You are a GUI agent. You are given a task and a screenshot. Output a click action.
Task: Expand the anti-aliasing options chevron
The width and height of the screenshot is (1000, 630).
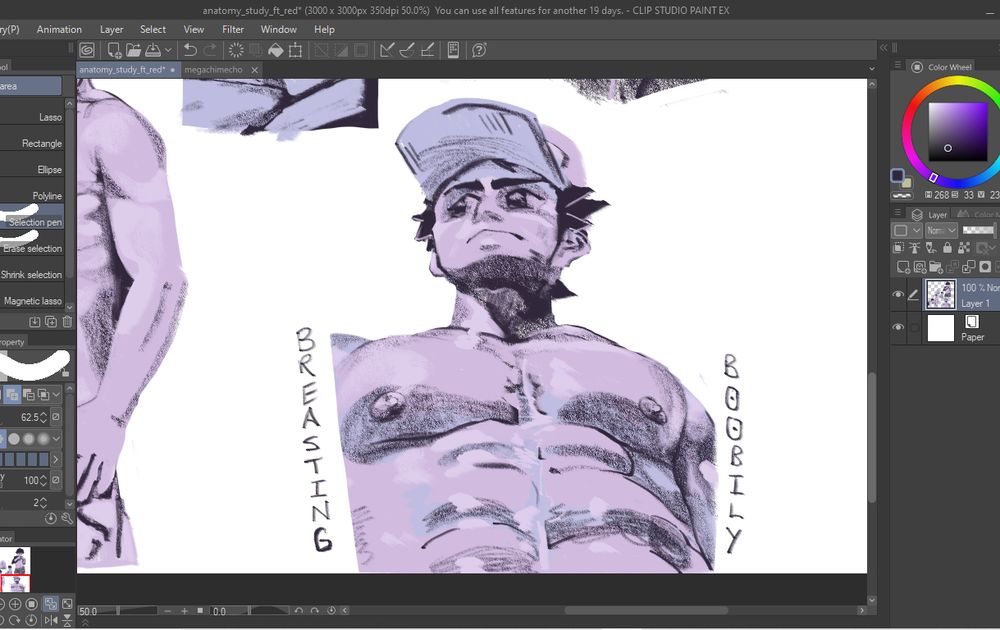[56, 439]
